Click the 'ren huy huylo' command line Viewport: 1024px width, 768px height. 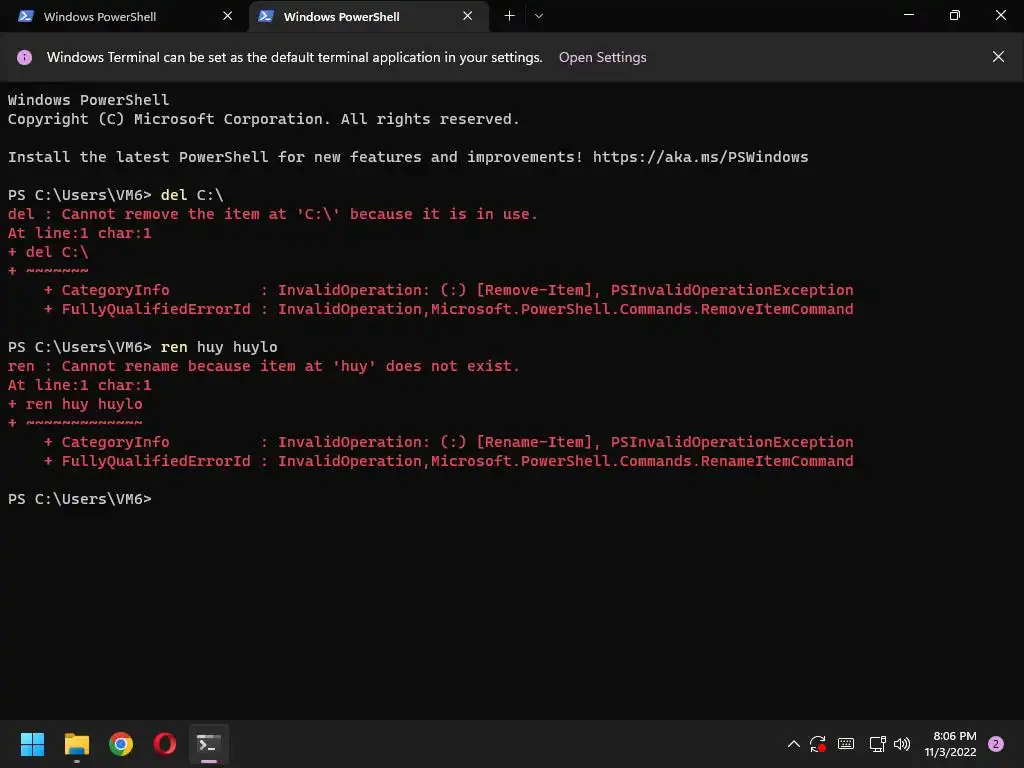[x=142, y=347]
